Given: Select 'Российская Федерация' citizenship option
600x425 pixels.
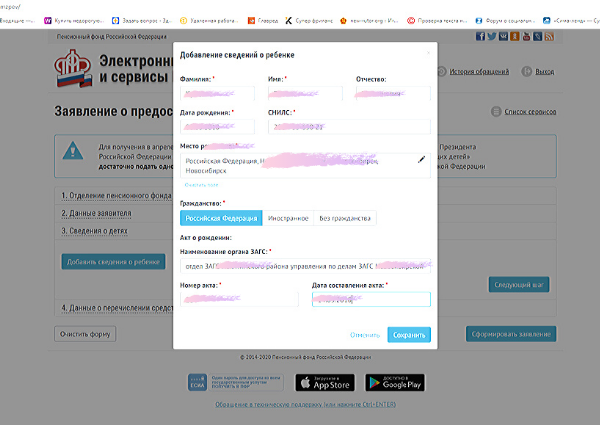Looking at the screenshot, I should pyautogui.click(x=221, y=218).
